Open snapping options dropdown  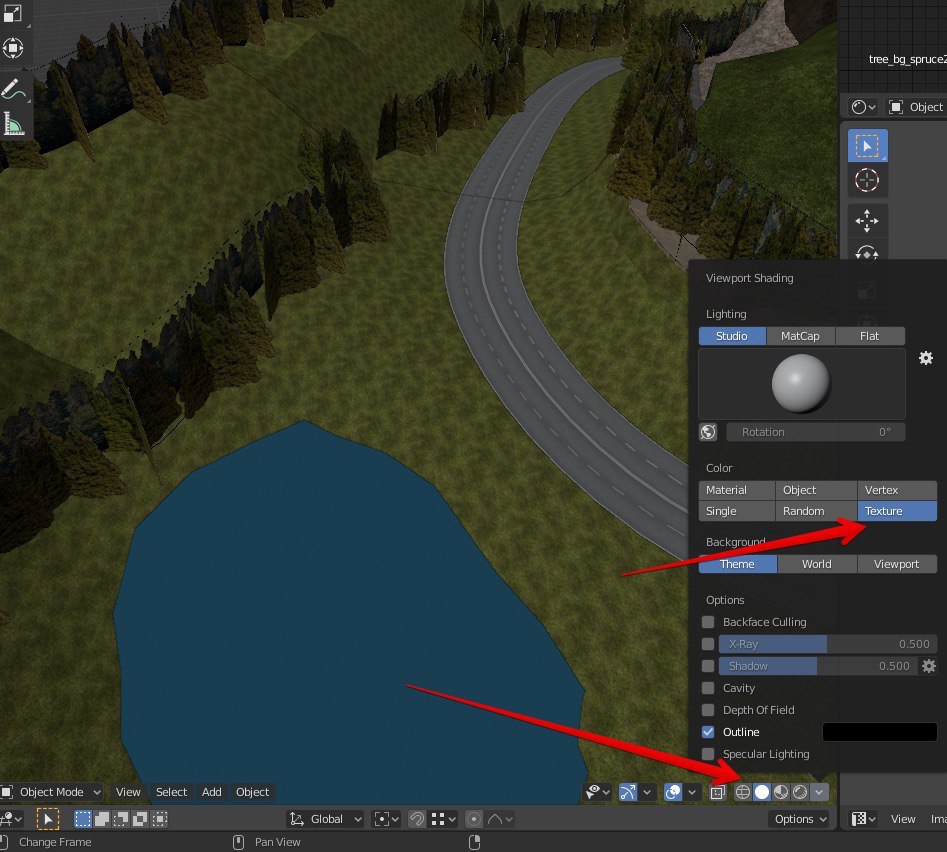click(x=443, y=819)
